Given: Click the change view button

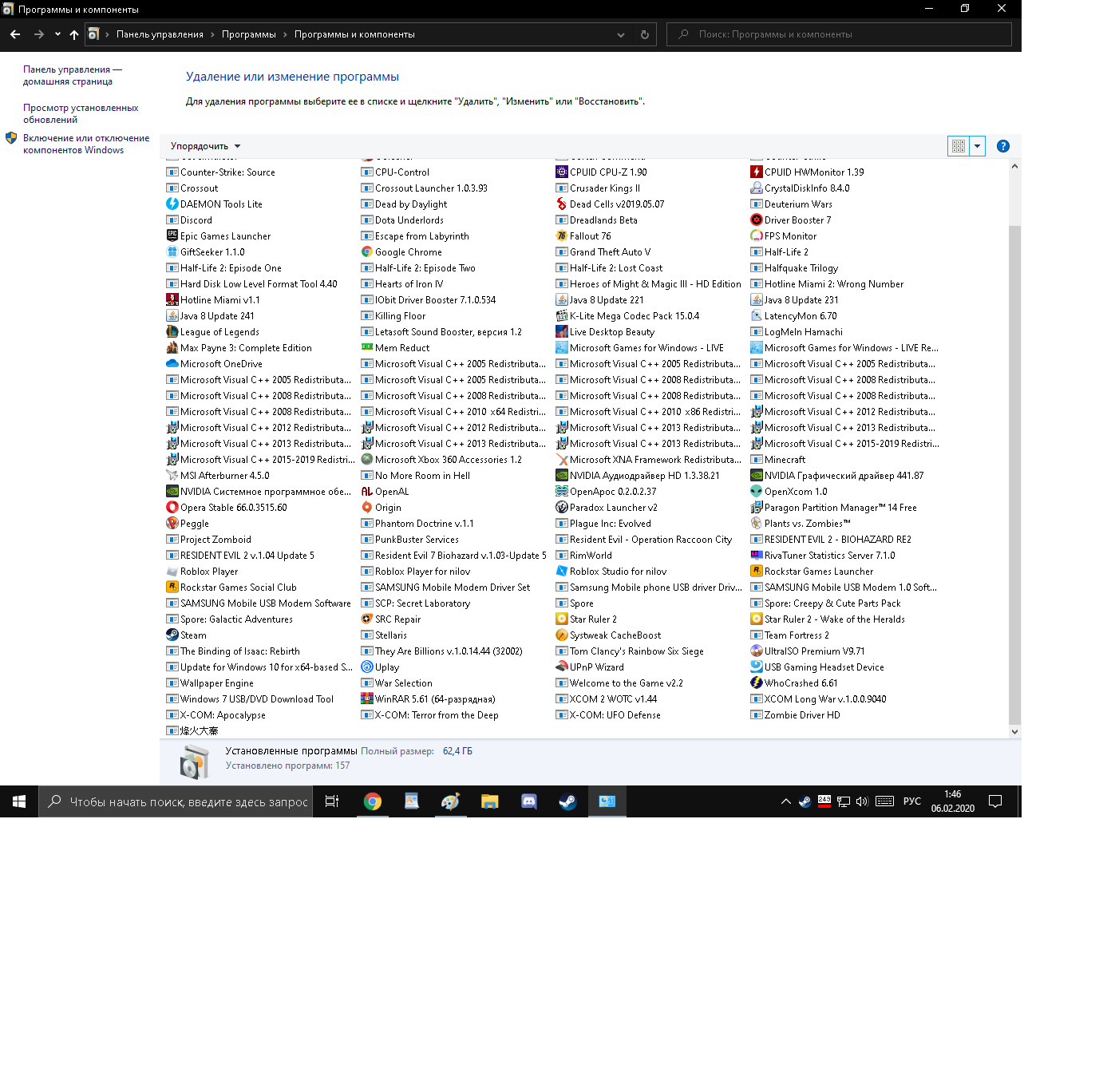Looking at the screenshot, I should 959,146.
